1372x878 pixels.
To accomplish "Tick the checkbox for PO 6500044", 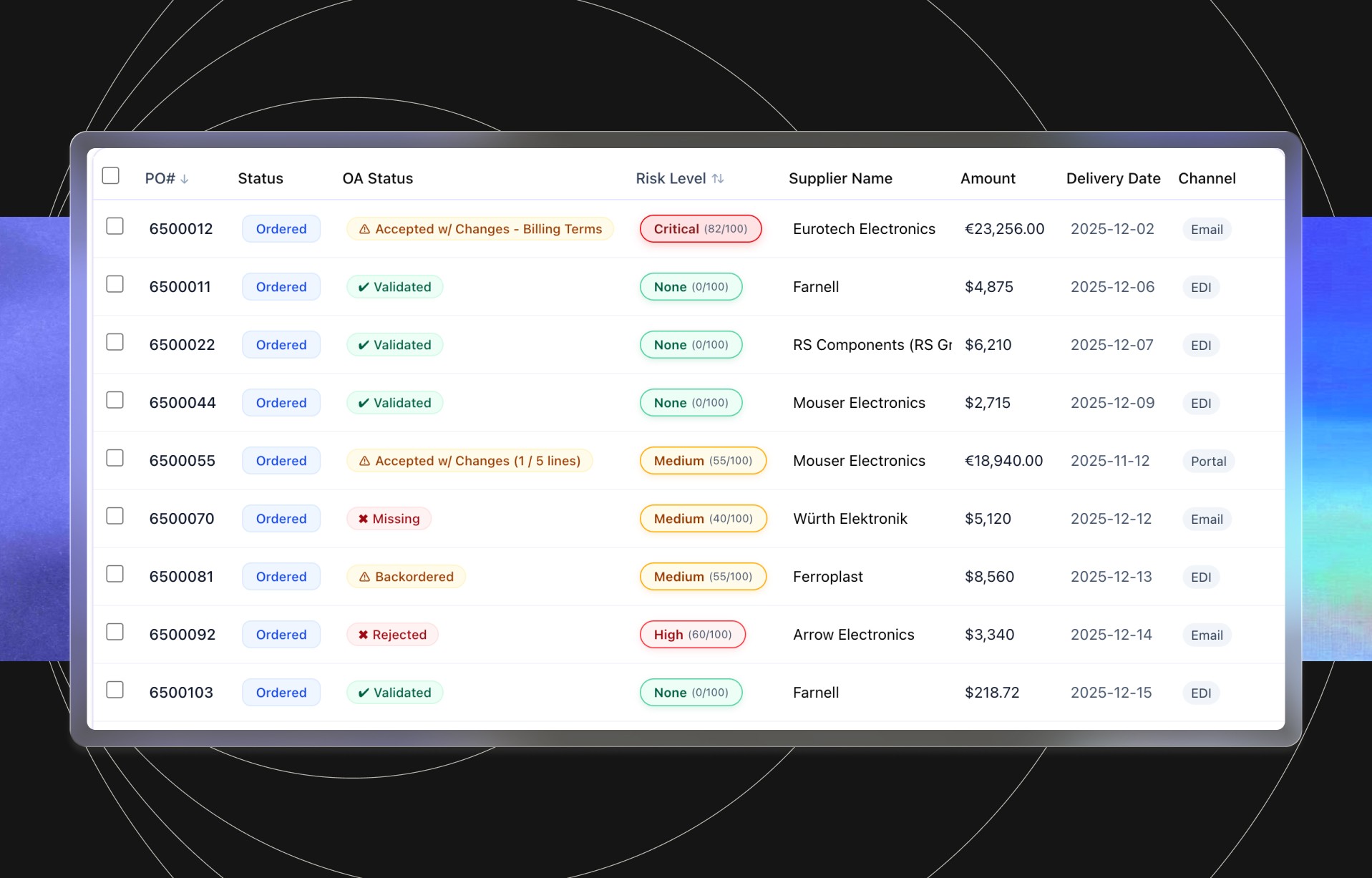I will pos(115,401).
